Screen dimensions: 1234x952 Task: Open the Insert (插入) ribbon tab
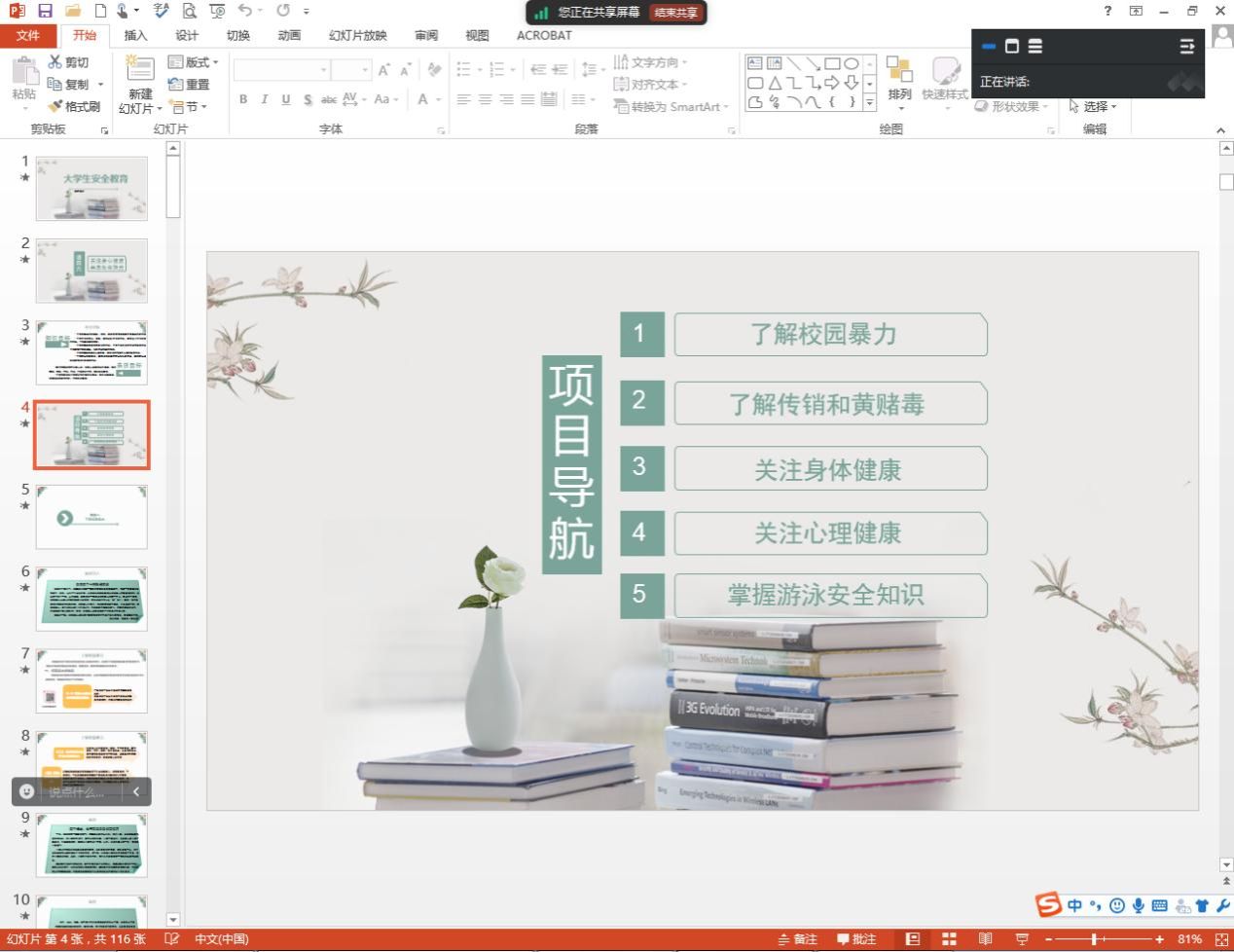135,35
